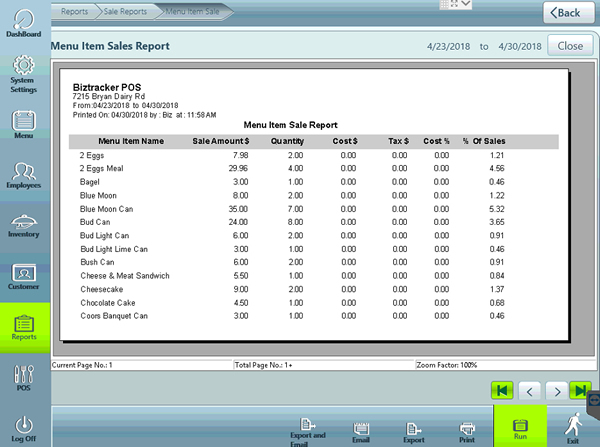Image resolution: width=600 pixels, height=447 pixels.
Task: Click the Sale Amount $ column header
Action: pyautogui.click(x=221, y=141)
